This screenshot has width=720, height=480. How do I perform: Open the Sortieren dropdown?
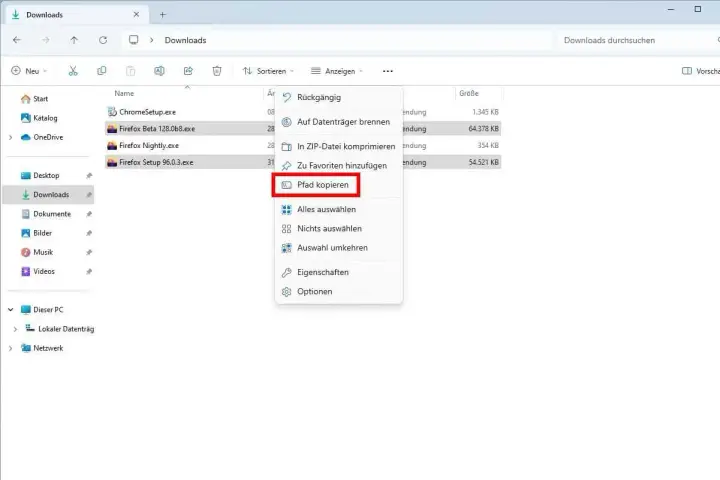coord(268,71)
